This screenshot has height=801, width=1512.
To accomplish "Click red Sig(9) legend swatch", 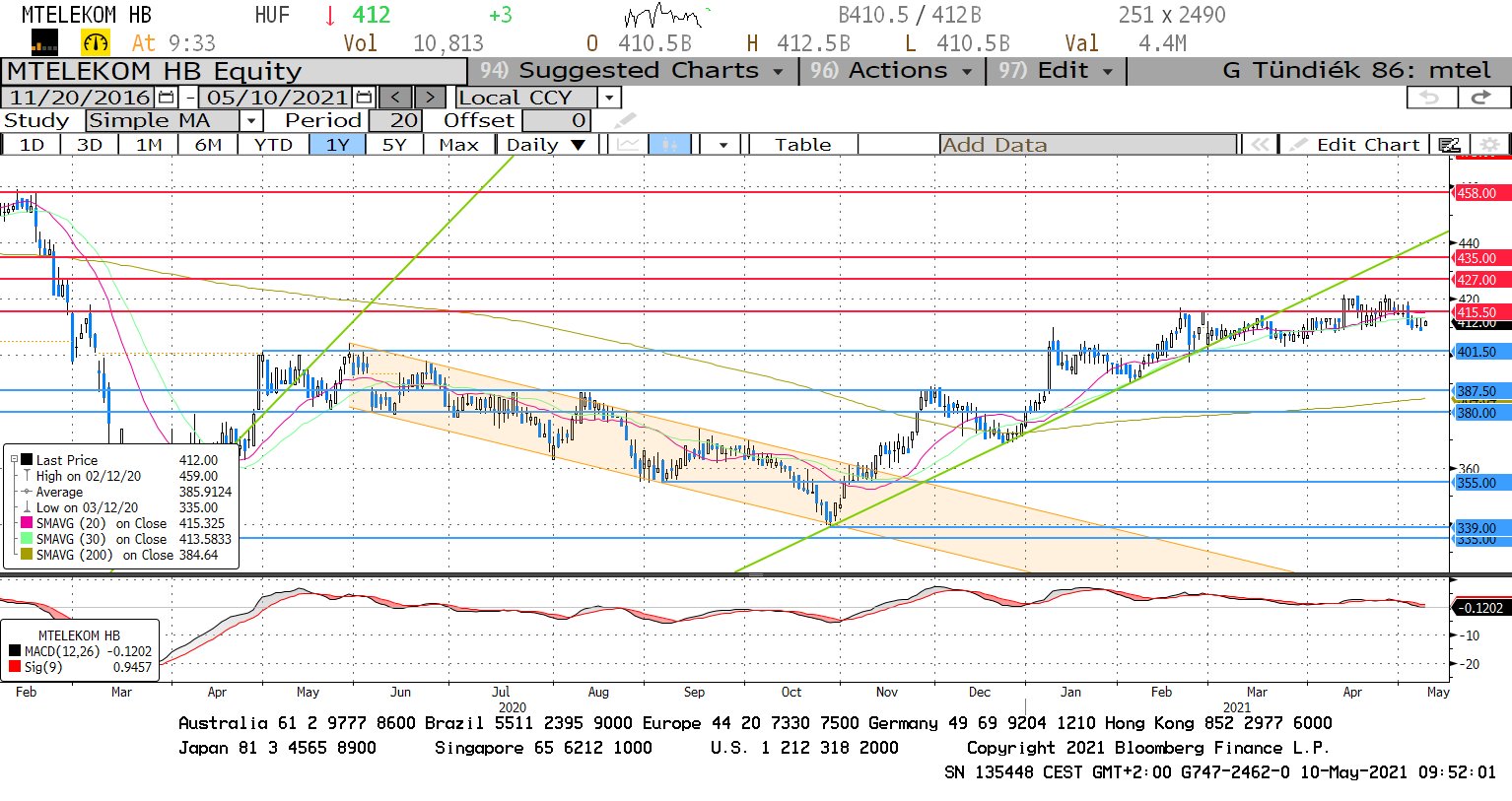I will pyautogui.click(x=15, y=667).
